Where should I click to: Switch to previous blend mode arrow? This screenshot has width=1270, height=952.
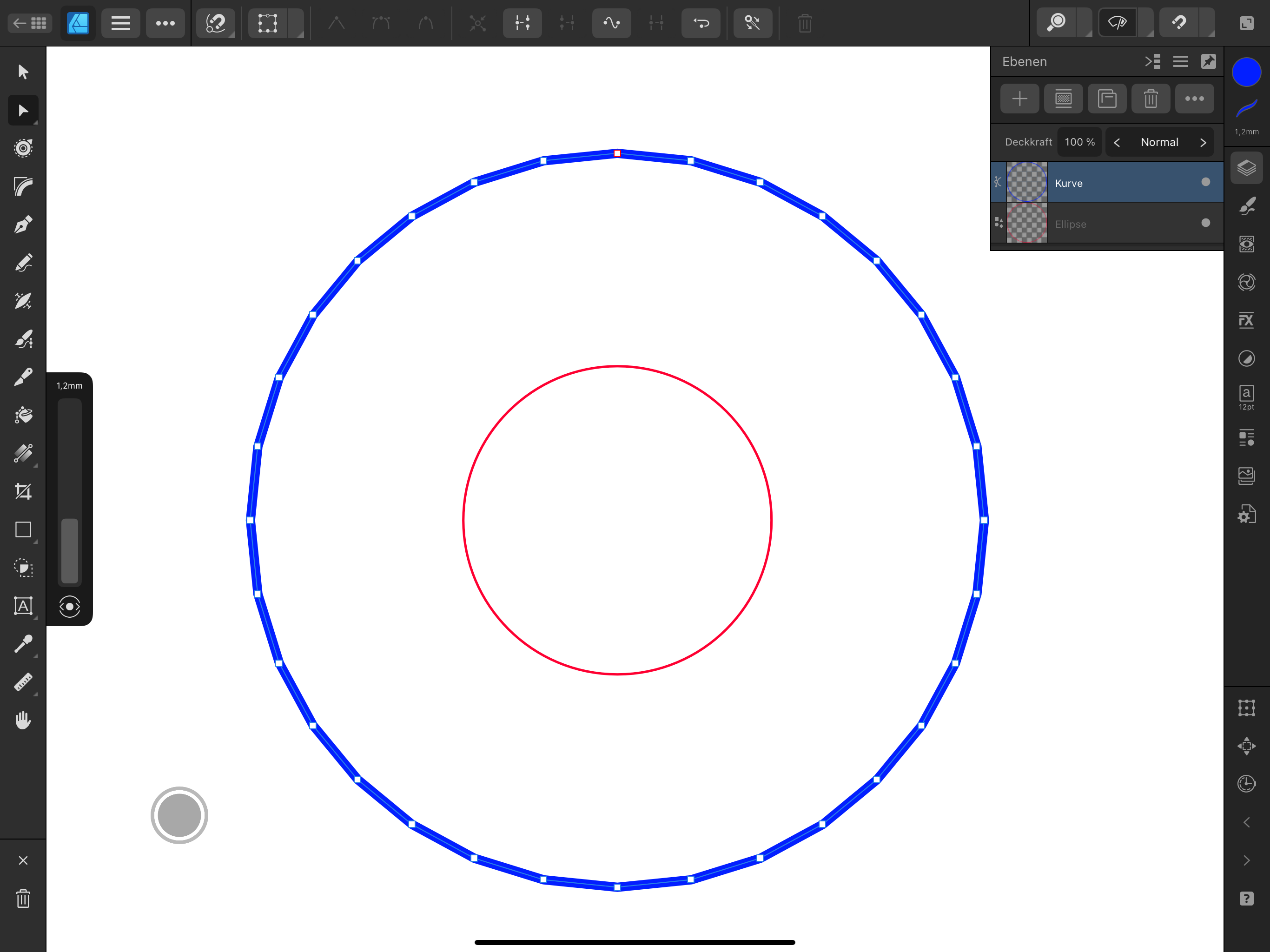1117,142
